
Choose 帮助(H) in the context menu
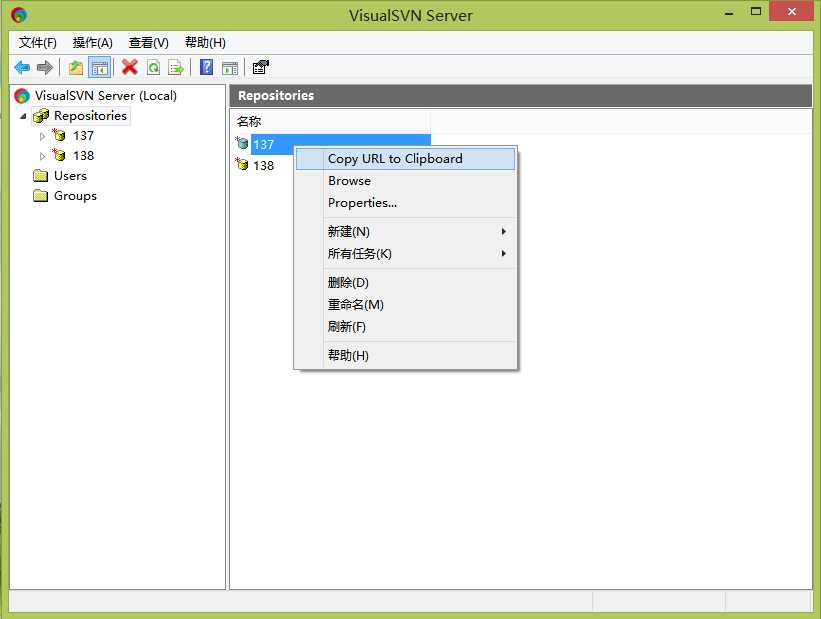click(405, 356)
